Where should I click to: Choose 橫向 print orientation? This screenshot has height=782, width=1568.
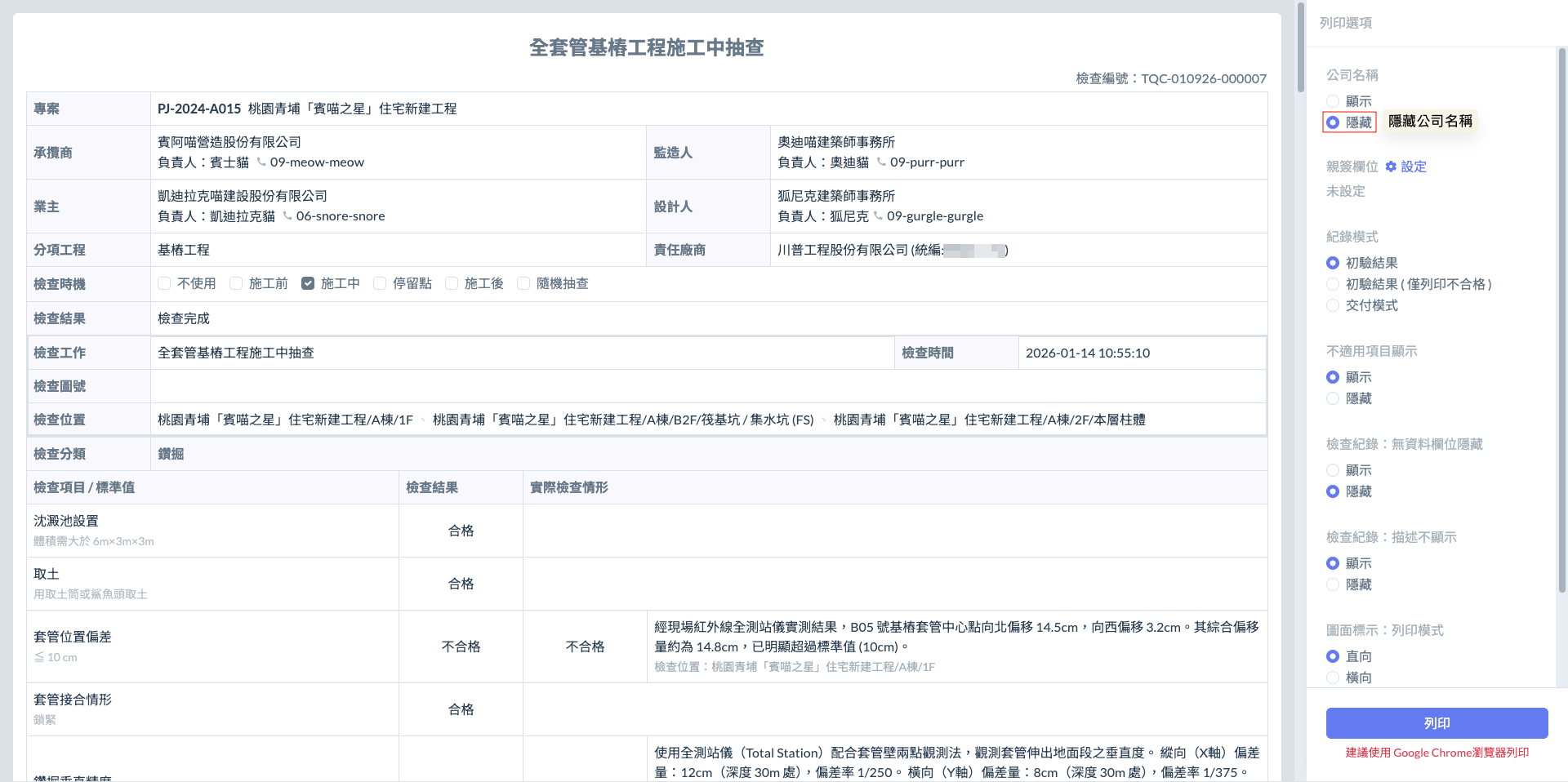click(1333, 678)
